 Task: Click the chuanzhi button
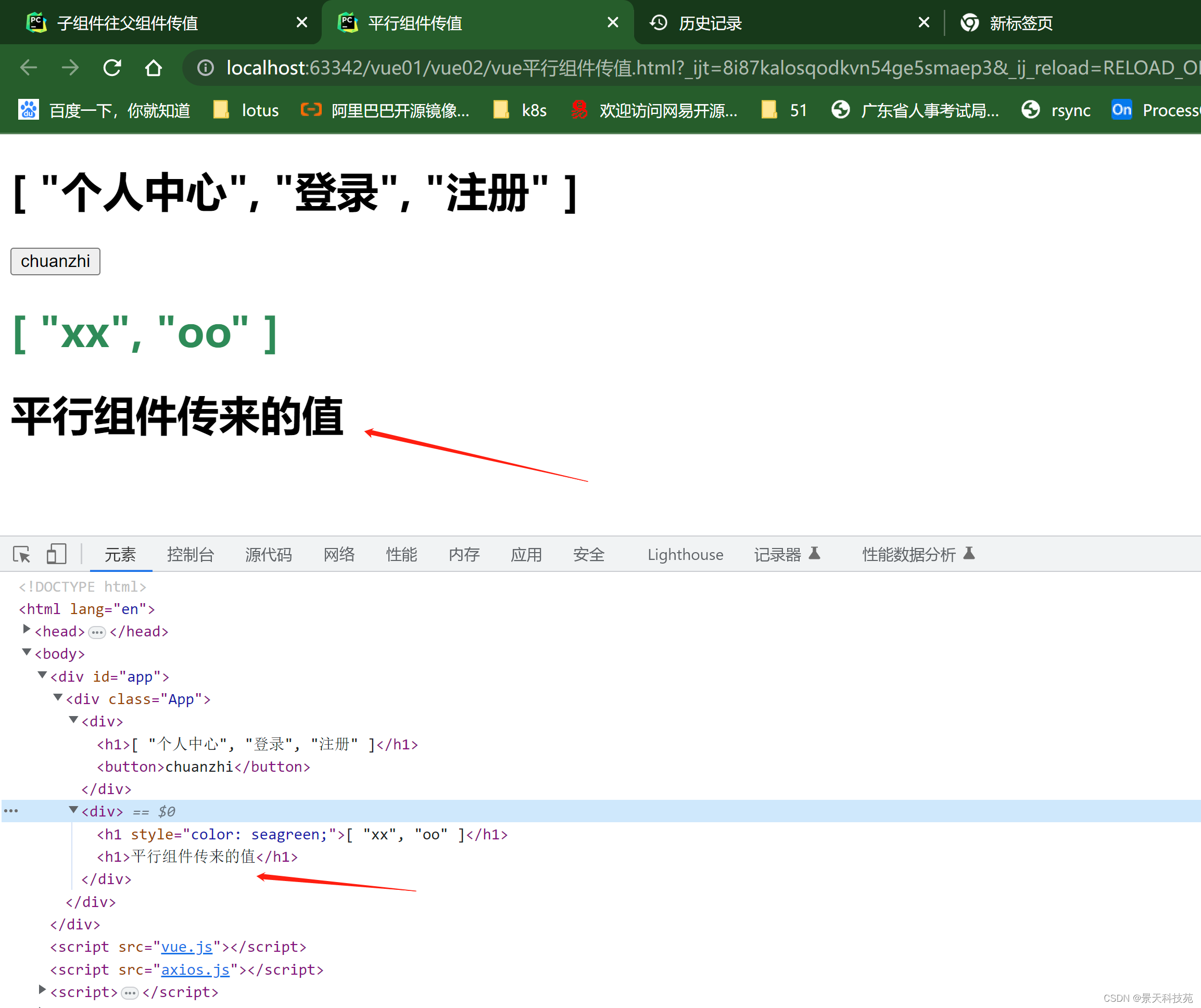tap(56, 261)
